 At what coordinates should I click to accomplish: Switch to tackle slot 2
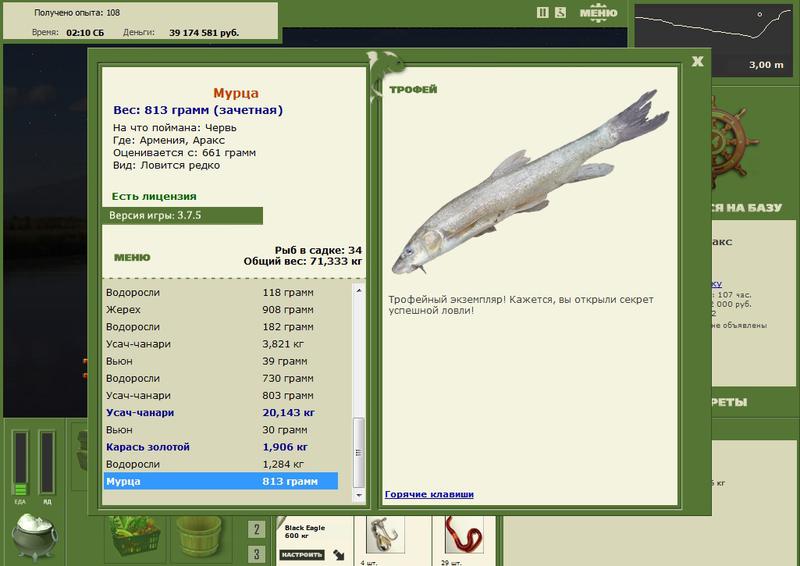point(257,530)
